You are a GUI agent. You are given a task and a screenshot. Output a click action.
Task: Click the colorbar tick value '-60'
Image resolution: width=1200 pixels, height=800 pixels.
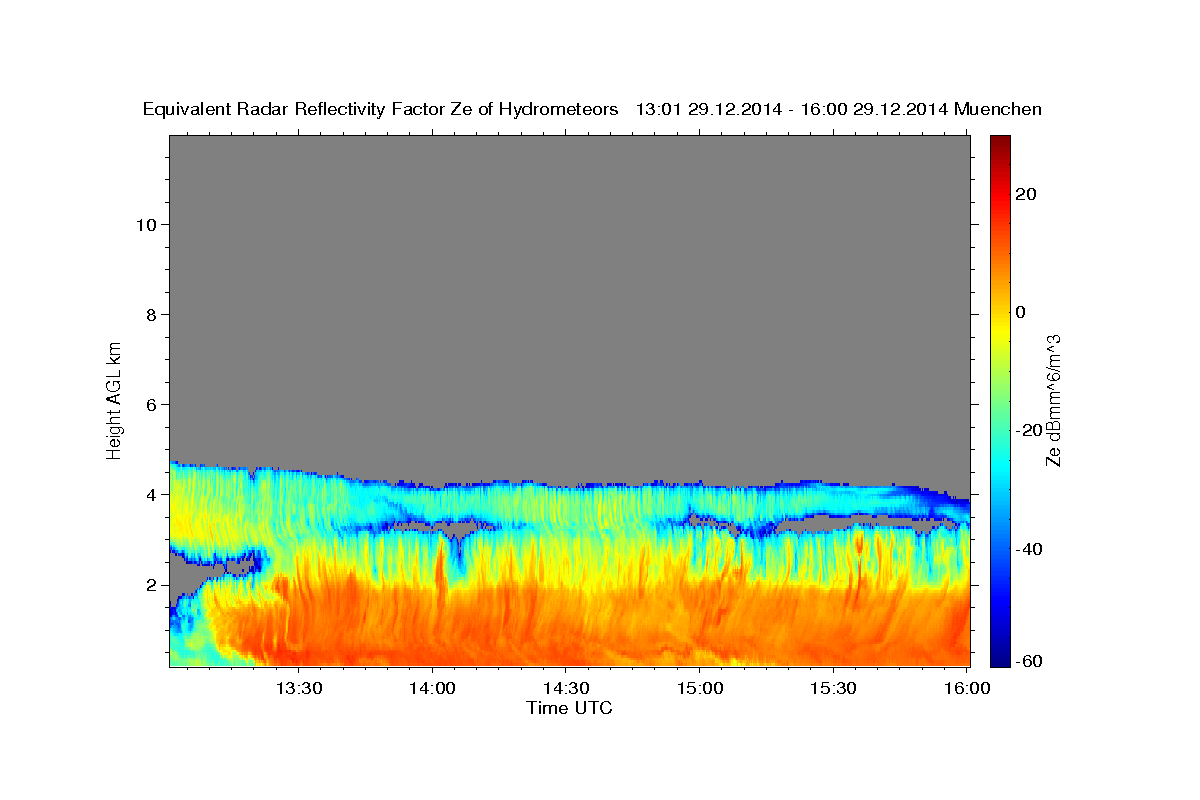point(1028,660)
